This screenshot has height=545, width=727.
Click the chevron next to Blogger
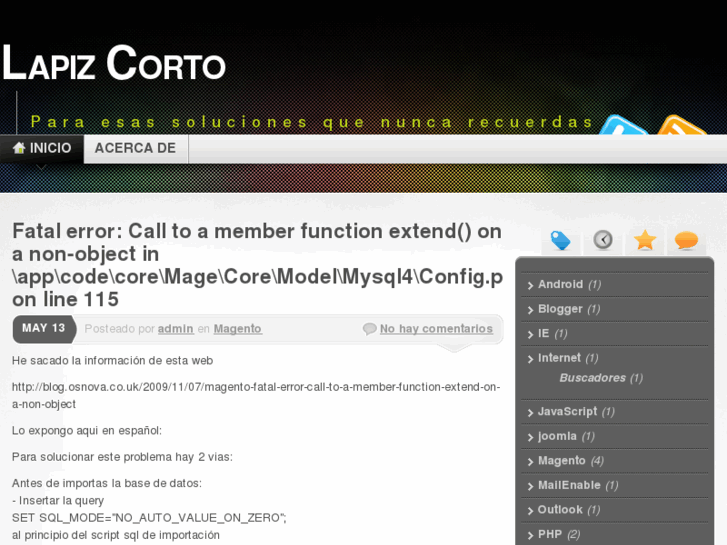tap(530, 310)
